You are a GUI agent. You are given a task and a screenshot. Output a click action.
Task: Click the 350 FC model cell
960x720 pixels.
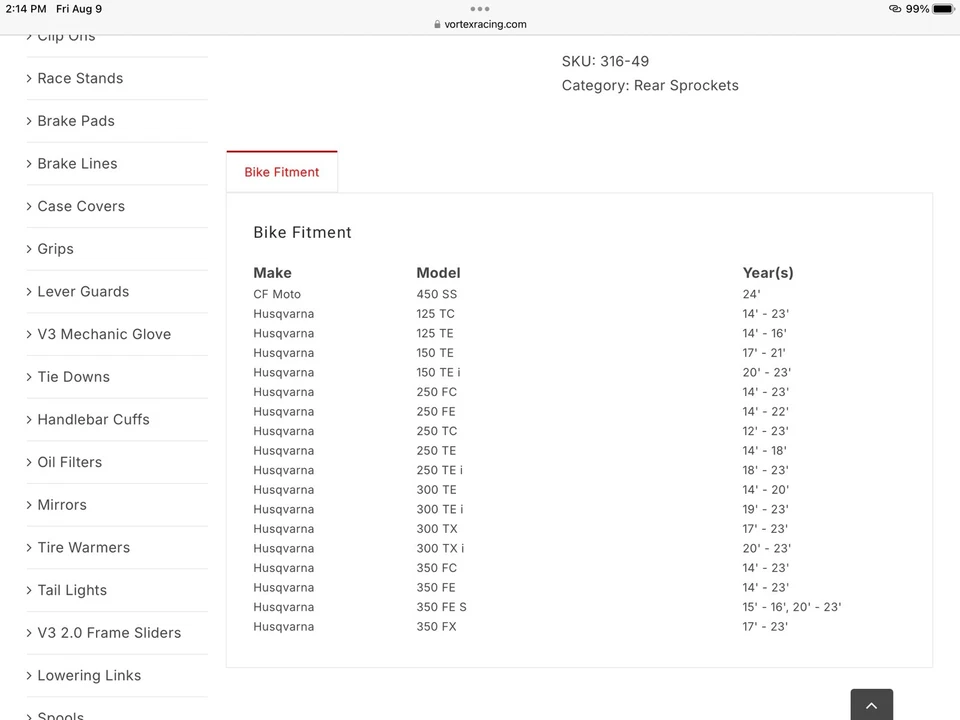pyautogui.click(x=437, y=569)
